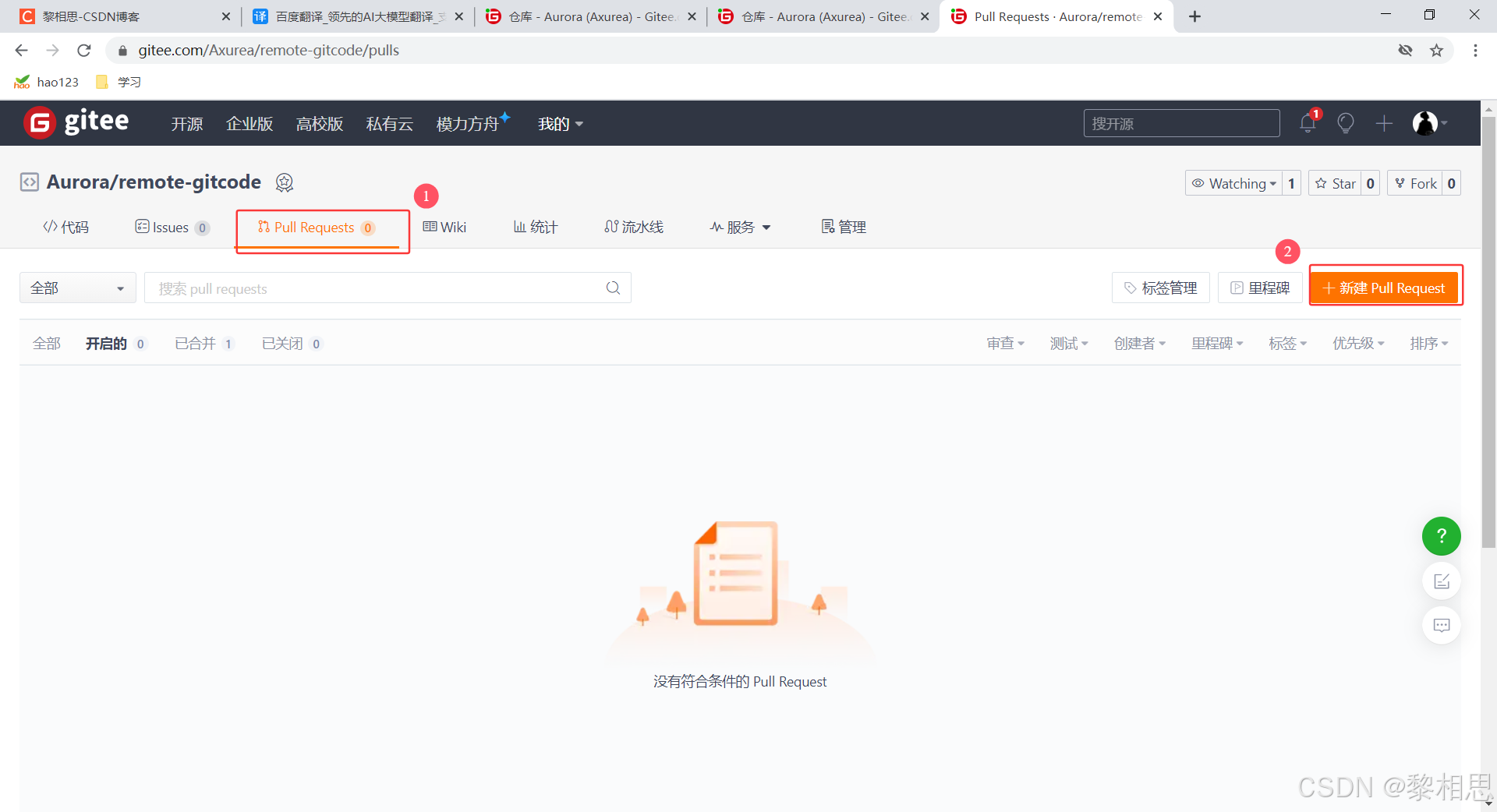The image size is (1497, 812).
Task: Open the 统计 tab
Action: [x=536, y=228]
